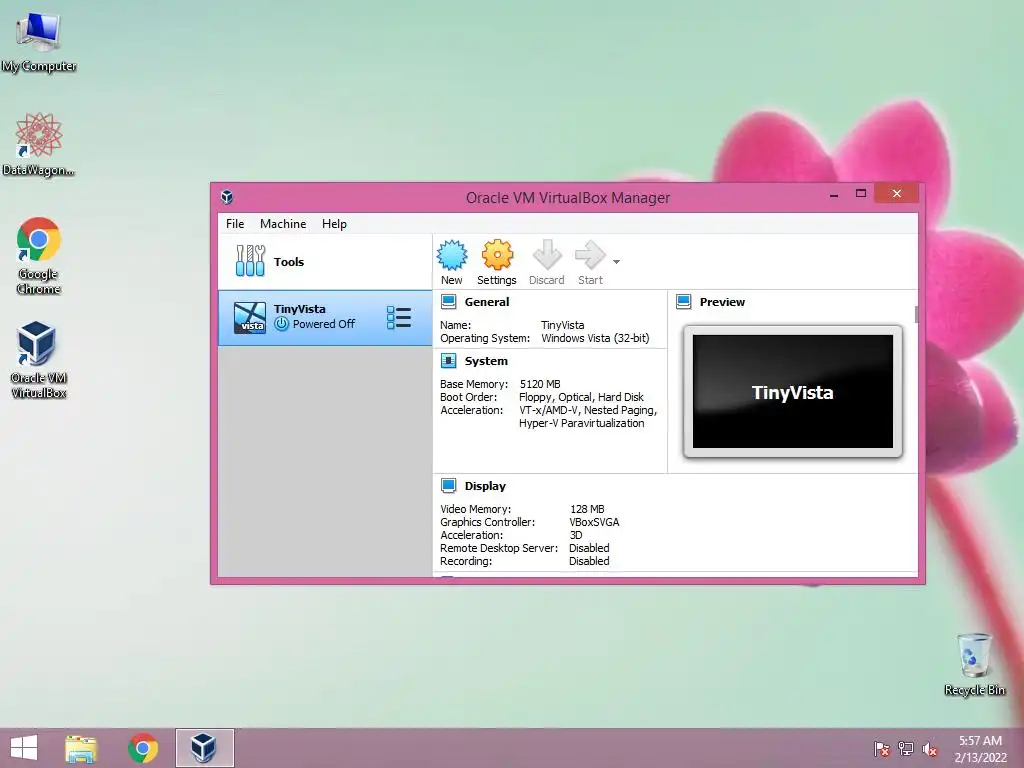Click the Action Center flag tray icon

coord(882,749)
